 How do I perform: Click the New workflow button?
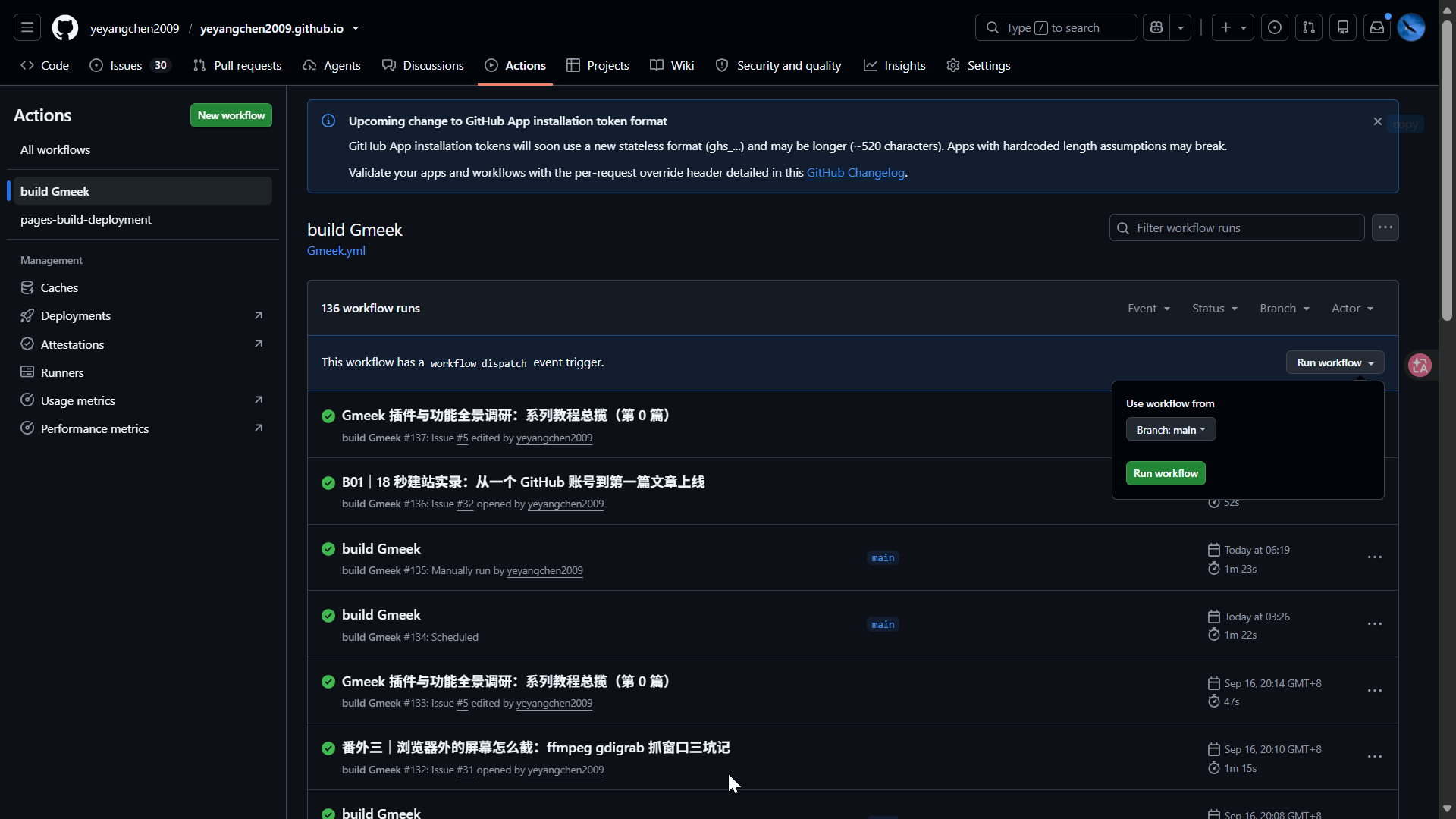point(231,115)
